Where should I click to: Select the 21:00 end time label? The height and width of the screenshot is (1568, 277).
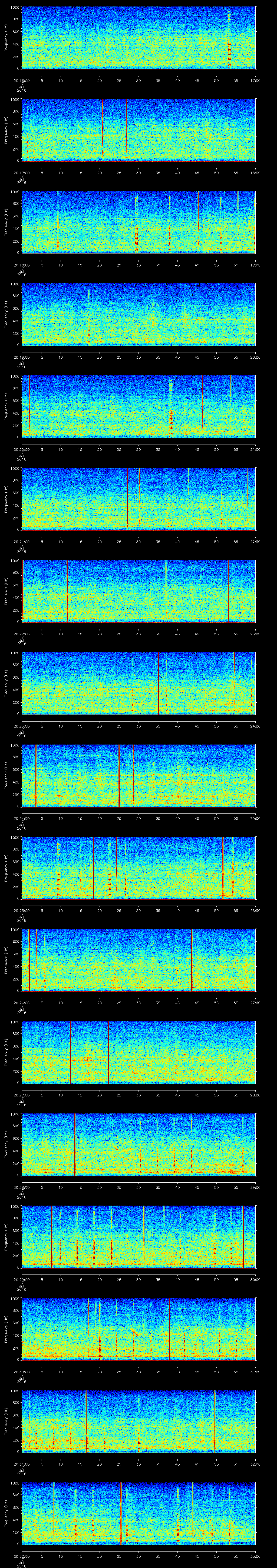point(255,449)
